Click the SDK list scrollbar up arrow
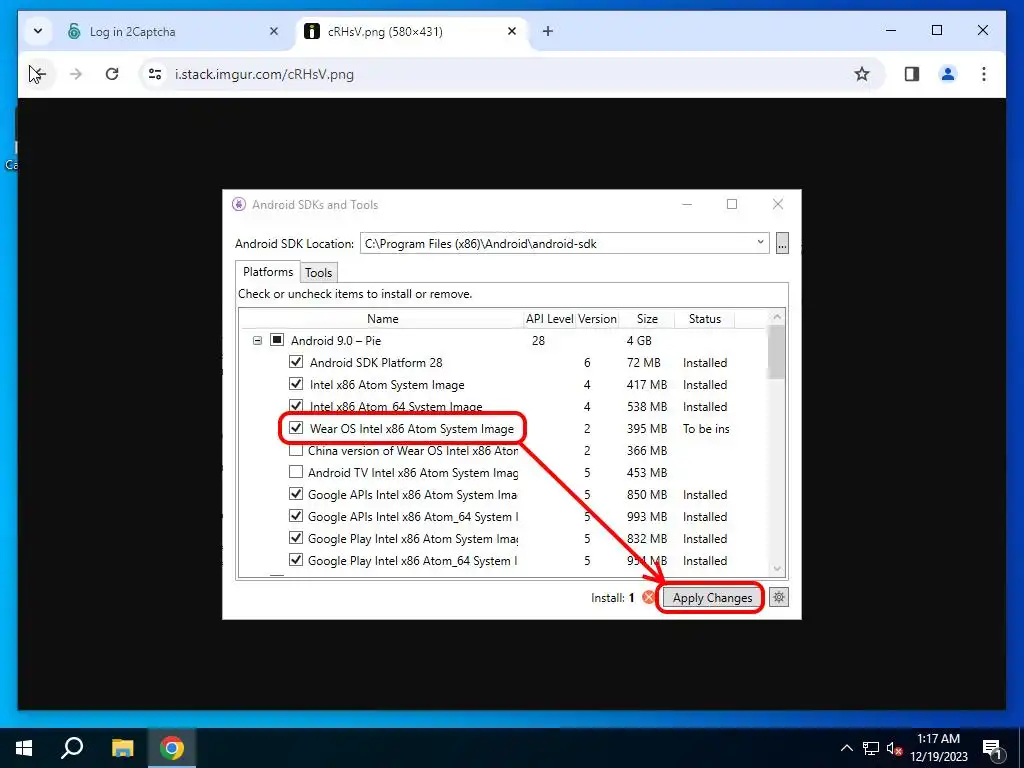 776,317
